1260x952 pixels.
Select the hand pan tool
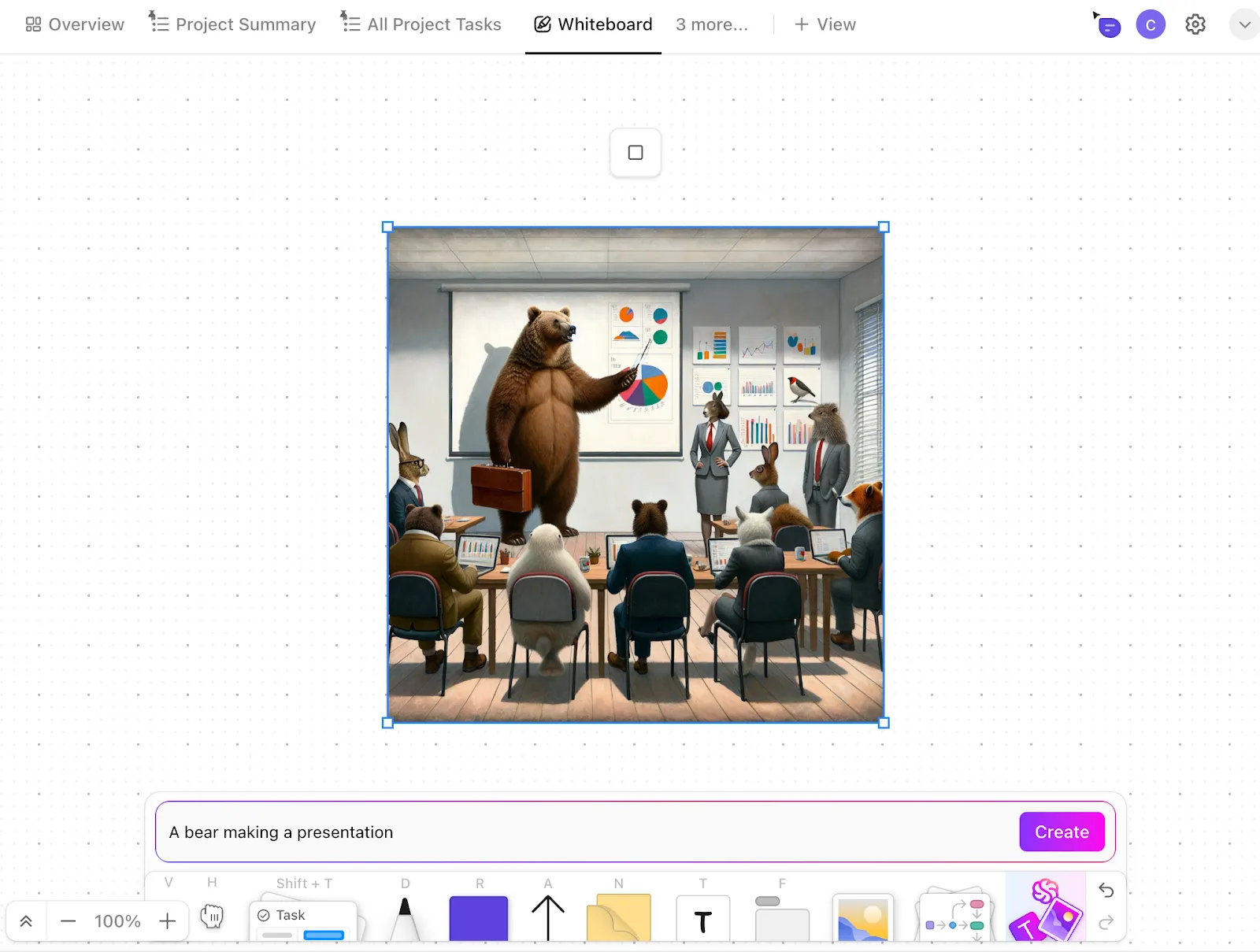click(x=212, y=917)
